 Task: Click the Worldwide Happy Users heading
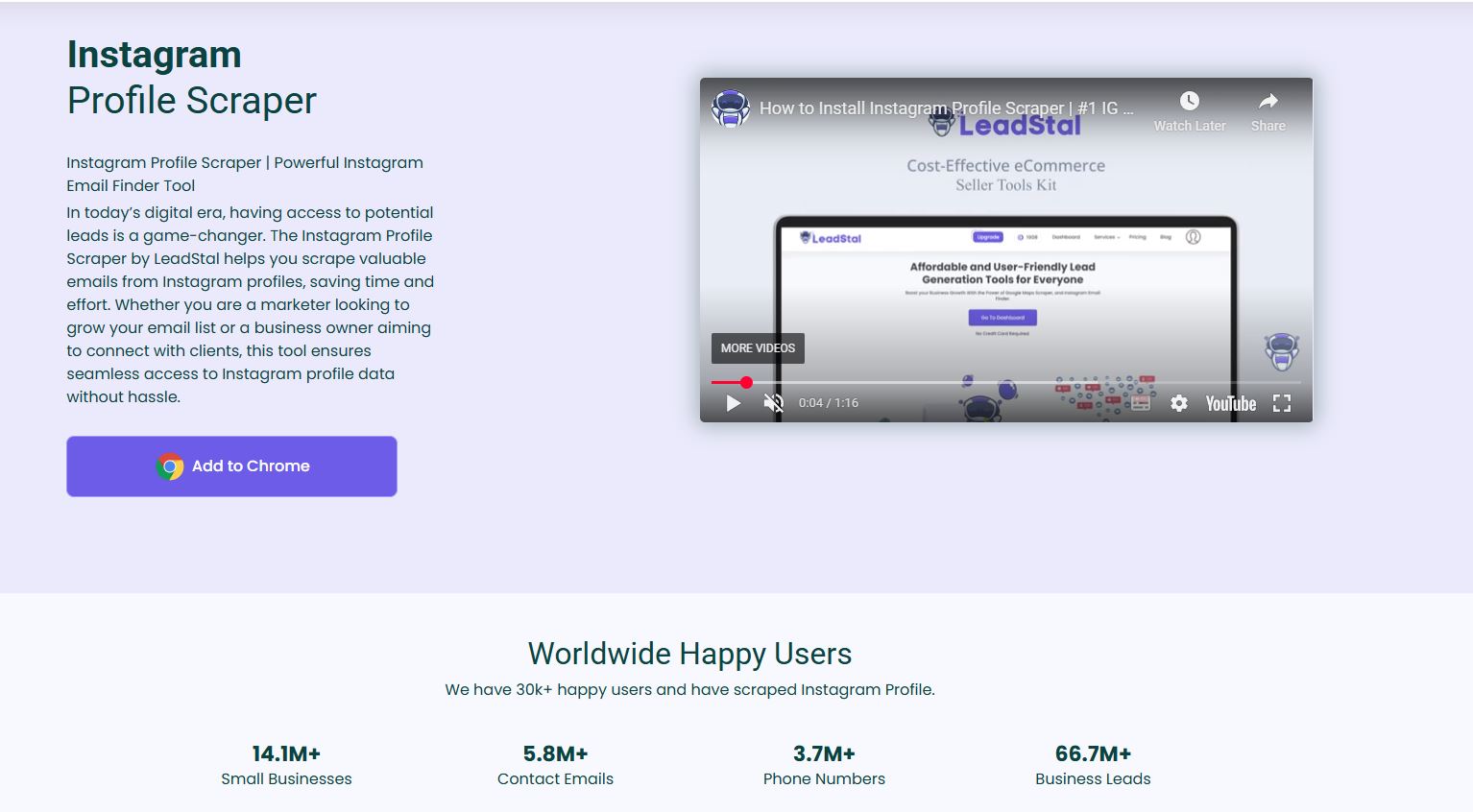tap(689, 654)
